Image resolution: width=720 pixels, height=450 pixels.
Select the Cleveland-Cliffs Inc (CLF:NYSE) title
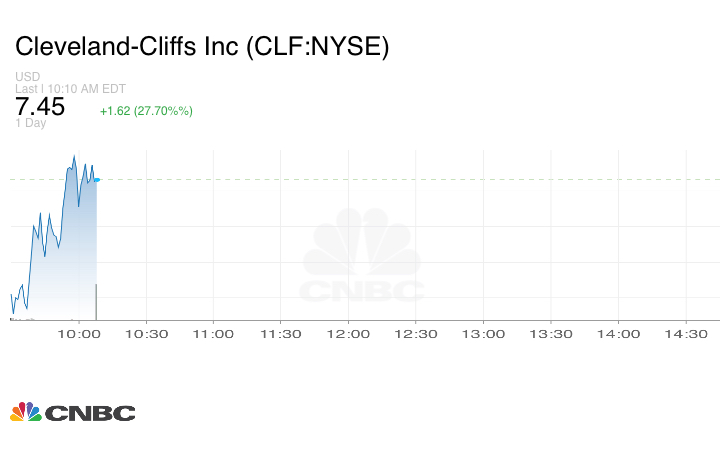tap(201, 47)
